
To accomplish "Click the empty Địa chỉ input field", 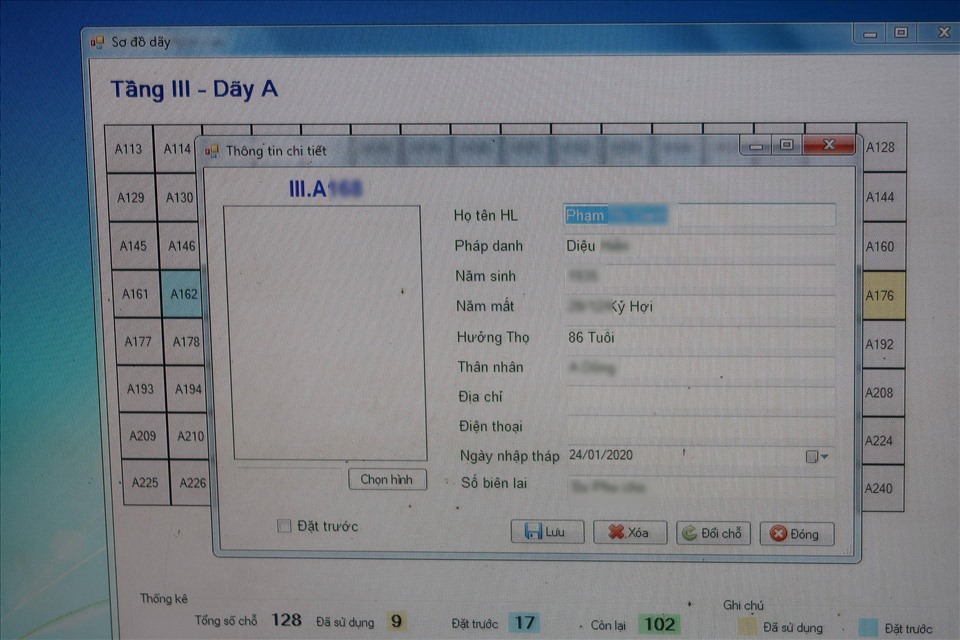I will coord(701,397).
